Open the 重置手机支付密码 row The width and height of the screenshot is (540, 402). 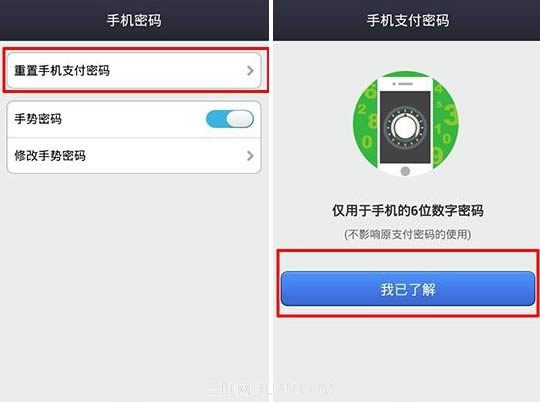tap(134, 71)
